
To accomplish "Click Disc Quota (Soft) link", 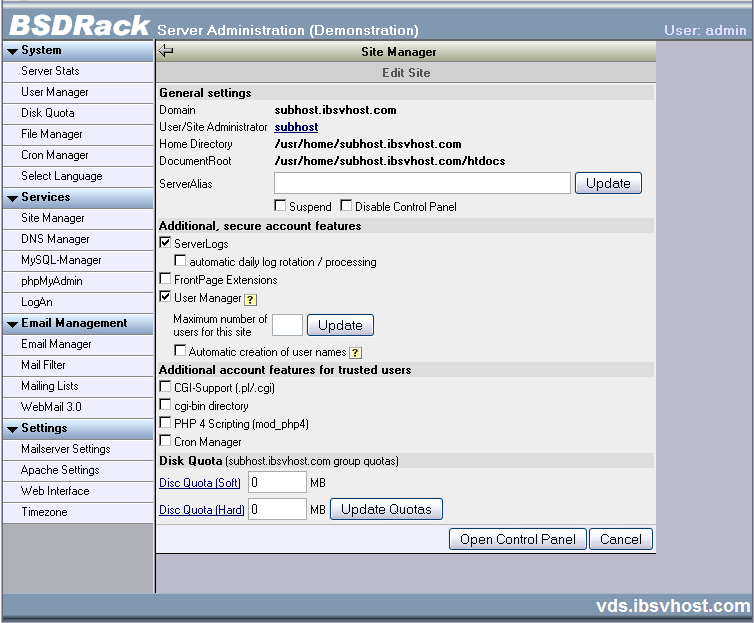I will 200,483.
